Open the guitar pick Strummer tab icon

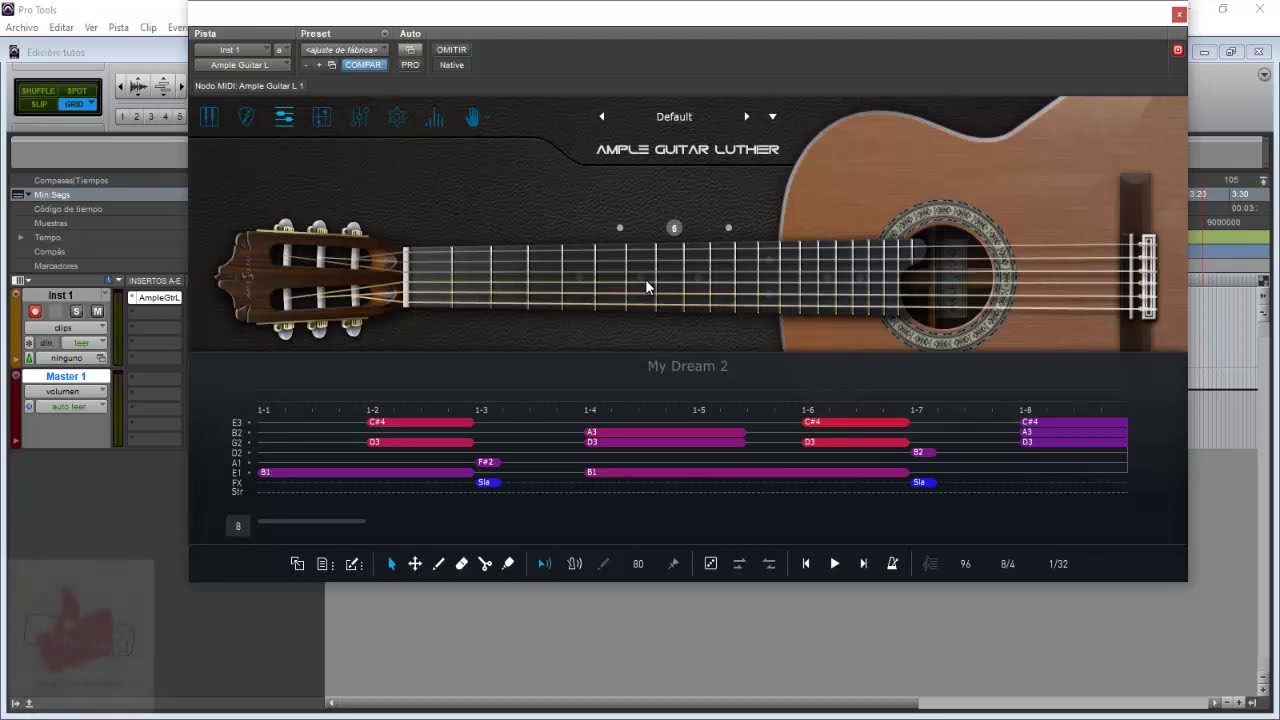[246, 117]
